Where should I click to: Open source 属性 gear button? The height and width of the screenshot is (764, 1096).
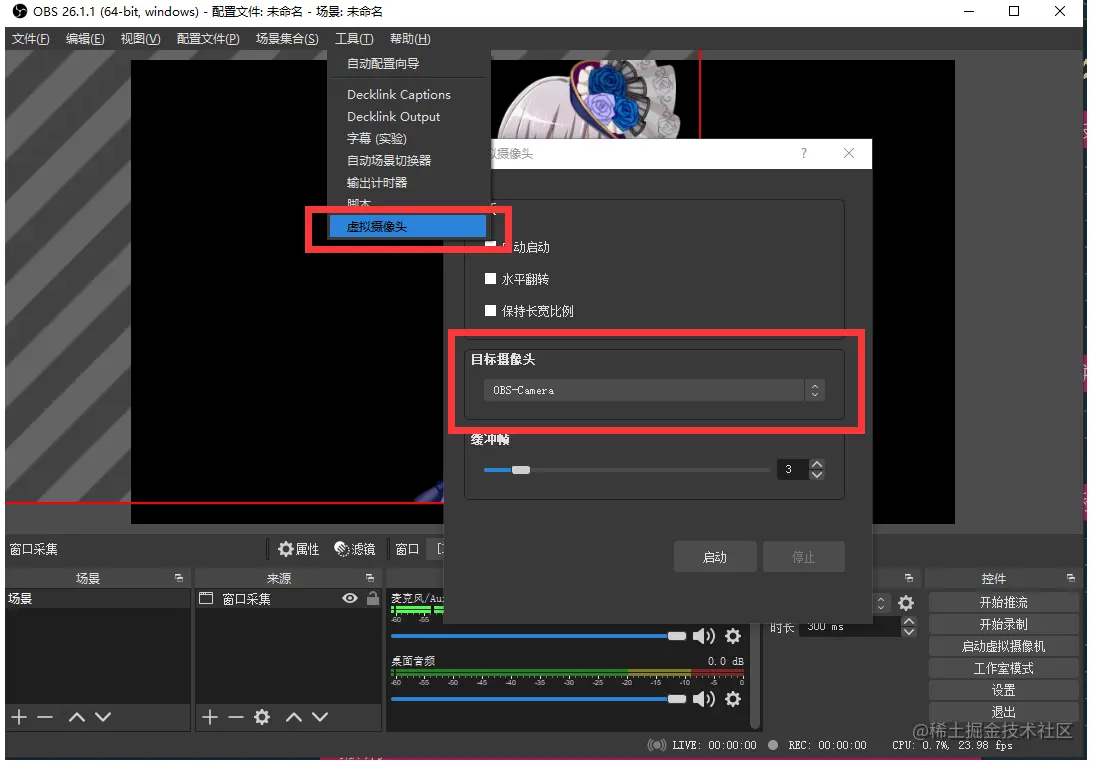pyautogui.click(x=298, y=549)
